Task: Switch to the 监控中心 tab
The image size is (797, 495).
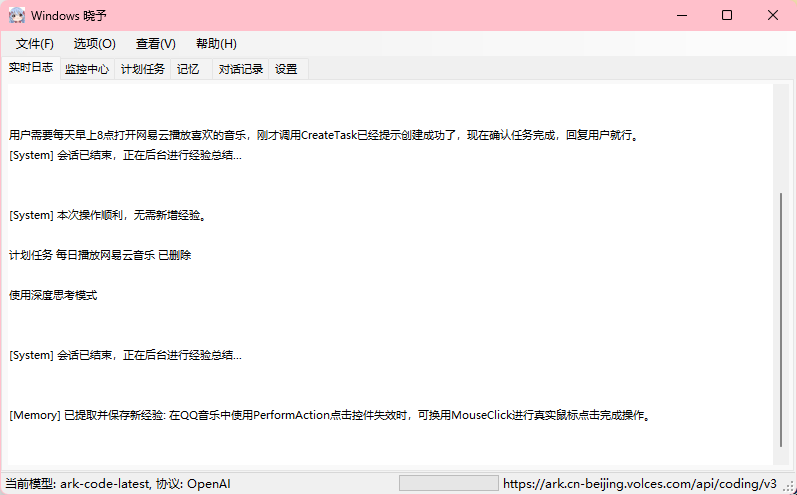Action: 87,69
